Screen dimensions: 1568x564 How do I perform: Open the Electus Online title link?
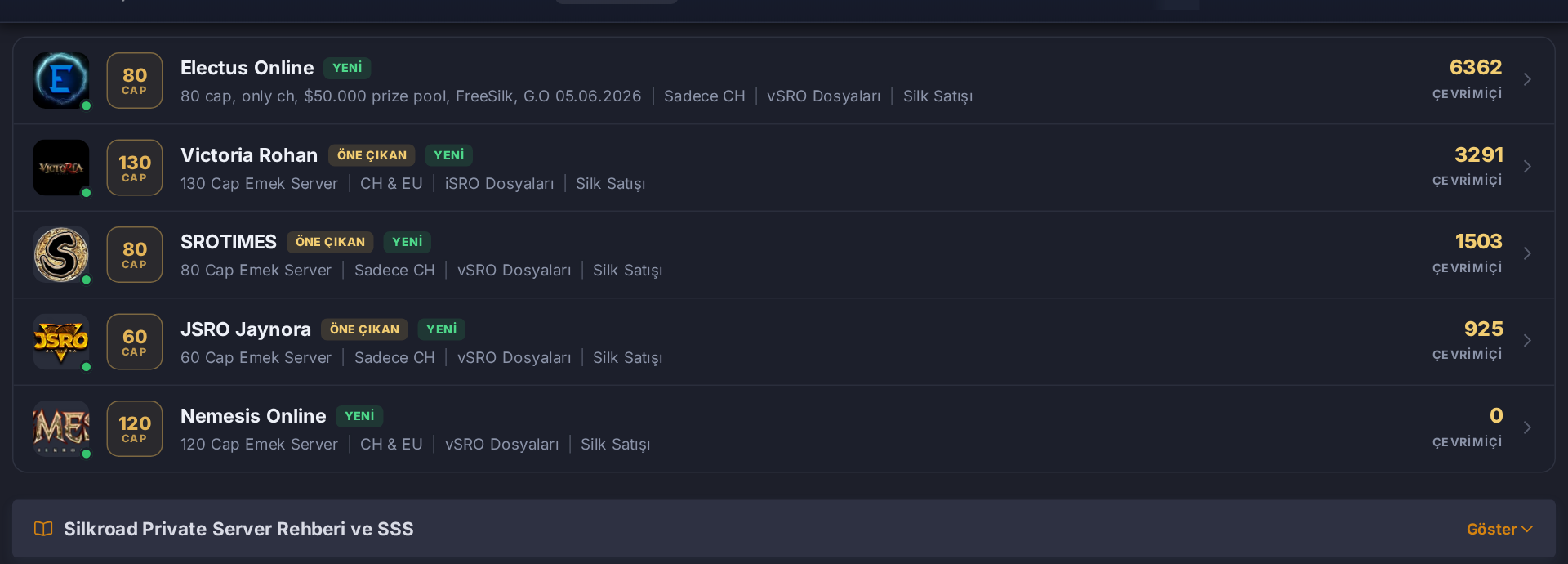point(247,68)
